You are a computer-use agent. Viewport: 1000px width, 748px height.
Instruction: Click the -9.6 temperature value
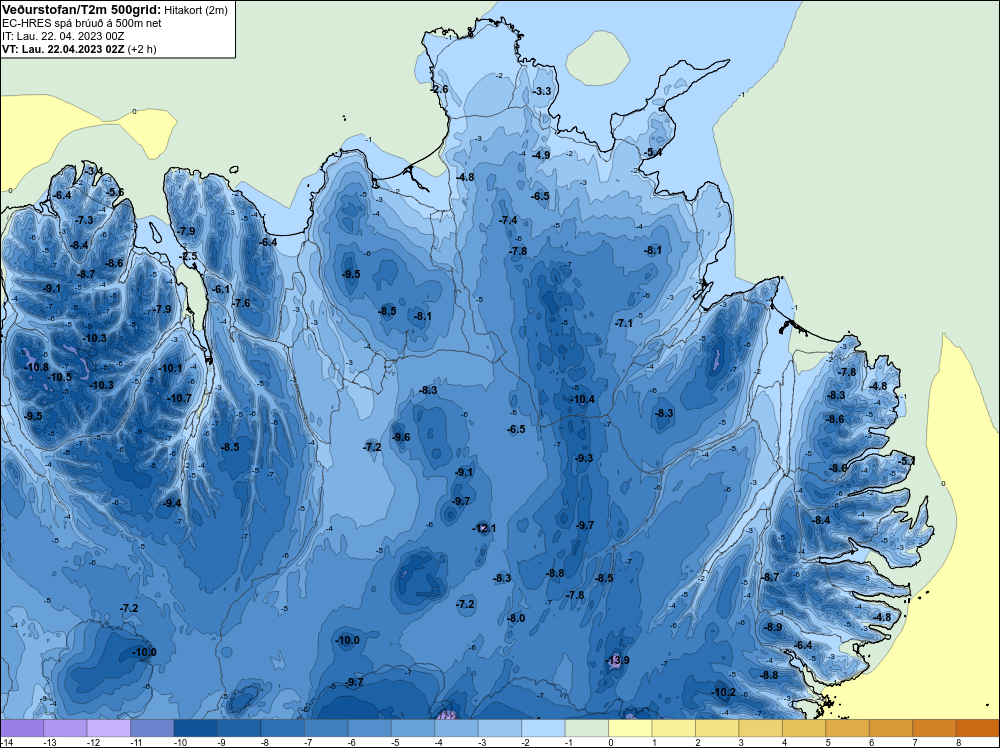[x=401, y=437]
